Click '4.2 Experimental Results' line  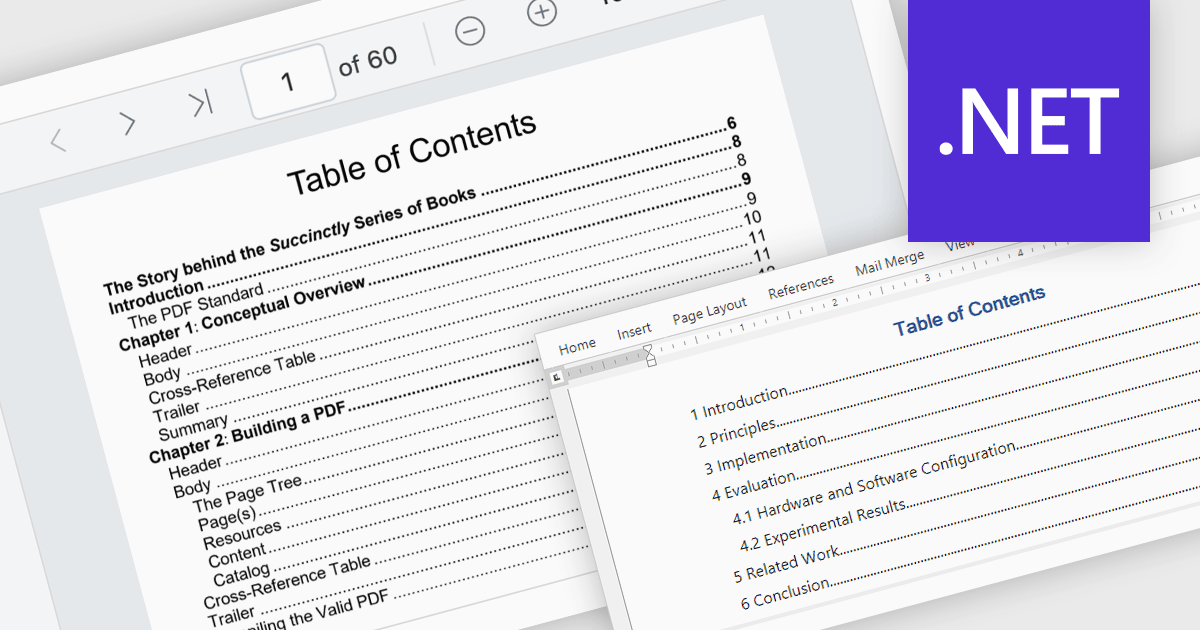coord(823,525)
